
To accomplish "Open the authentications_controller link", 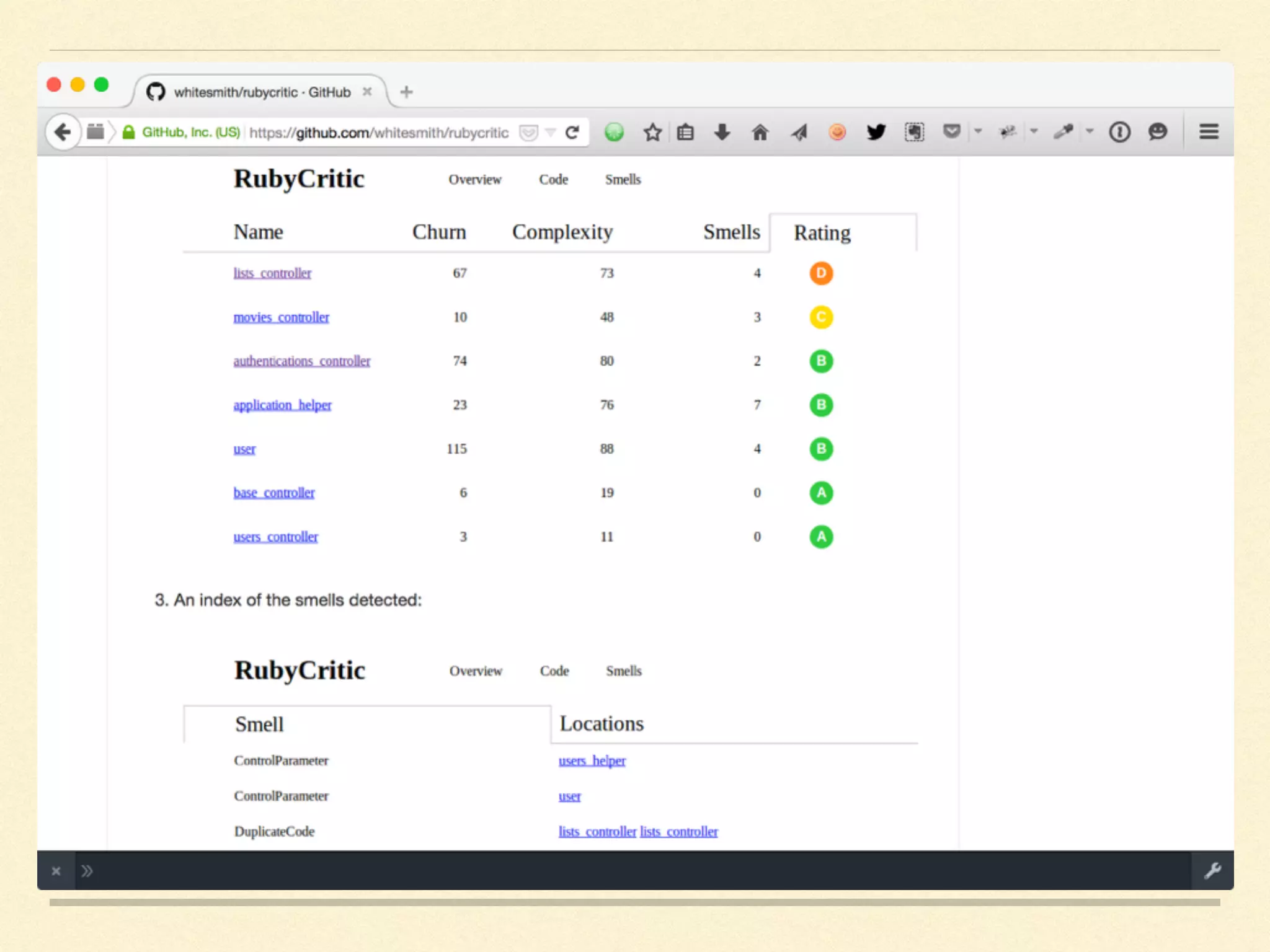I will 301,361.
